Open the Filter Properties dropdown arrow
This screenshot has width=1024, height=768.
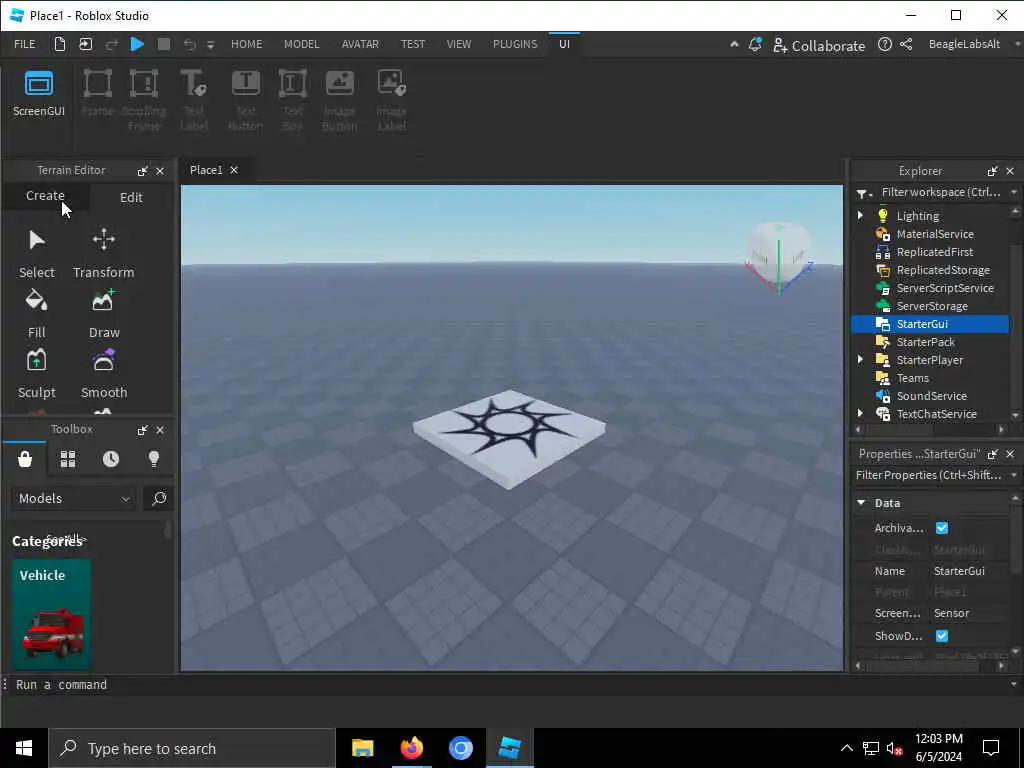point(1014,475)
